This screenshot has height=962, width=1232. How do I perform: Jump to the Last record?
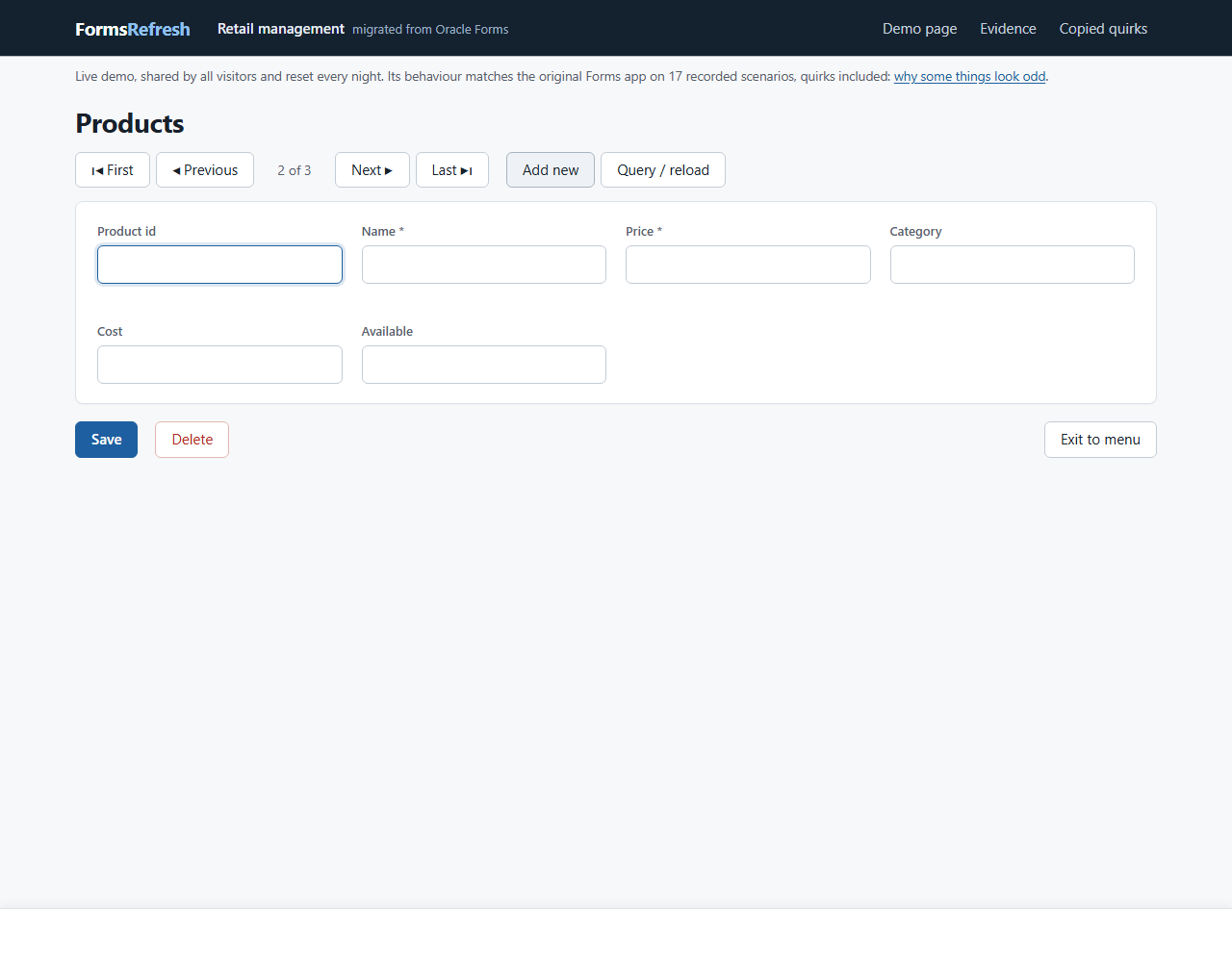[x=452, y=170]
